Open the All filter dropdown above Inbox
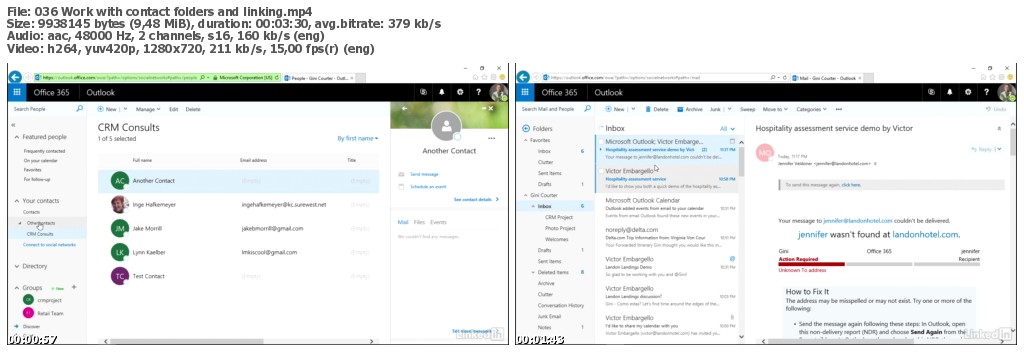The image size is (1024, 363). click(x=728, y=129)
